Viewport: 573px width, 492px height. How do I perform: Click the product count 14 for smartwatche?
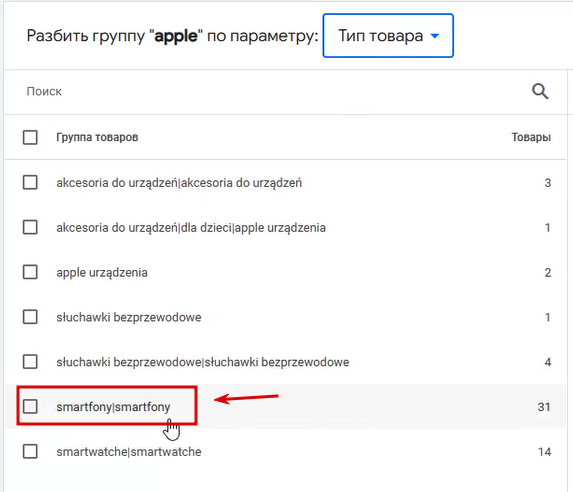544,452
